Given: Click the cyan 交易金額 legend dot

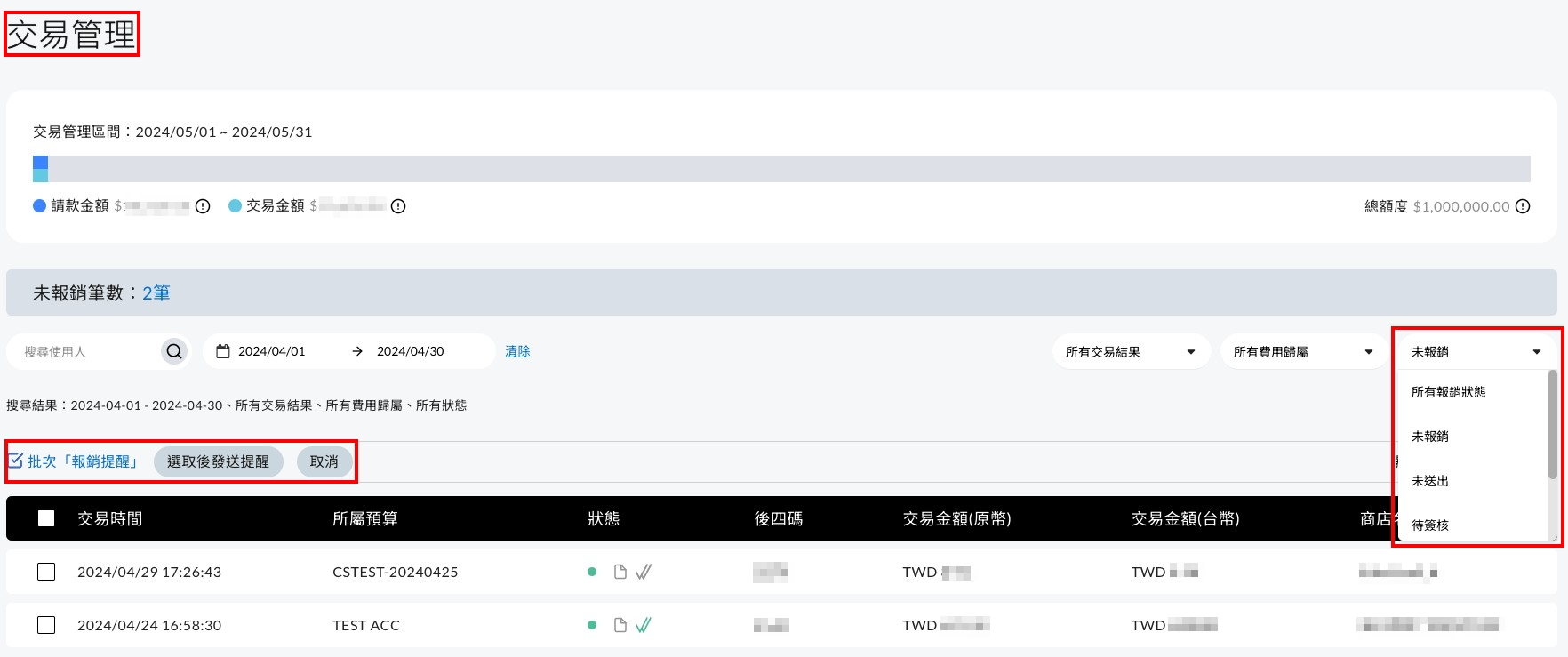Looking at the screenshot, I should click(x=235, y=205).
